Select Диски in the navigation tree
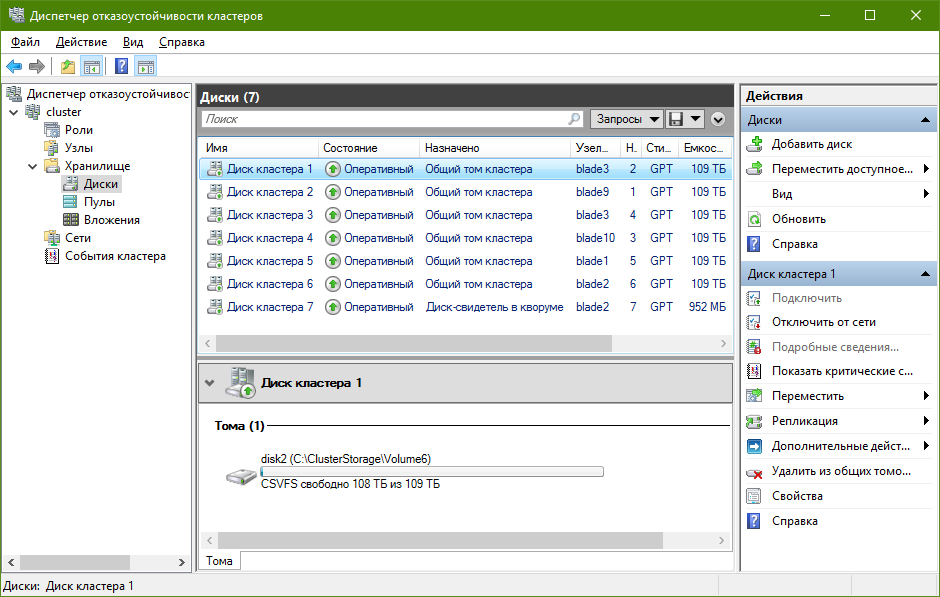This screenshot has width=940, height=597. (101, 184)
